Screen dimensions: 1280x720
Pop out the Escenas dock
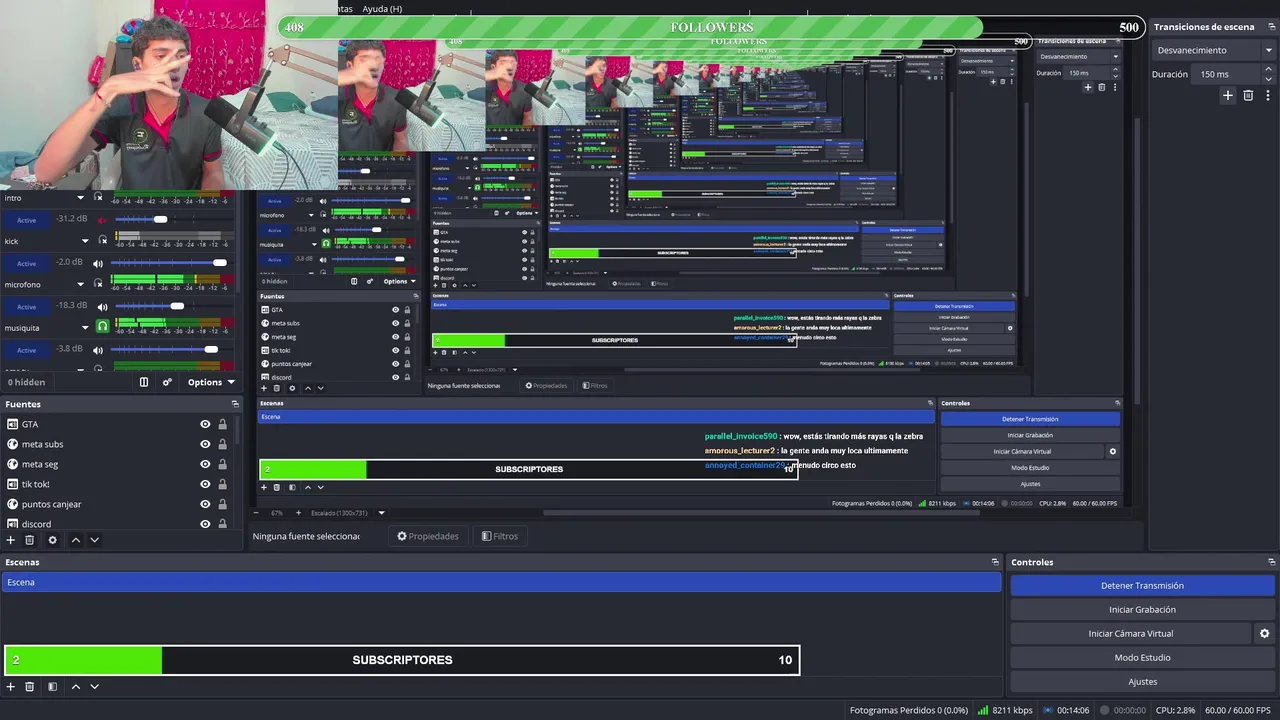tap(995, 562)
